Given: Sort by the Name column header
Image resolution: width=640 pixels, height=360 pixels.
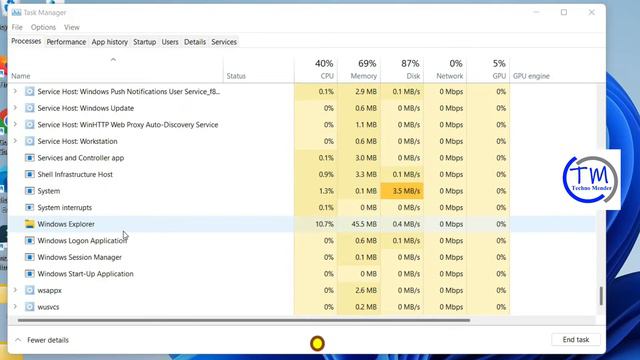Looking at the screenshot, I should tap(21, 76).
